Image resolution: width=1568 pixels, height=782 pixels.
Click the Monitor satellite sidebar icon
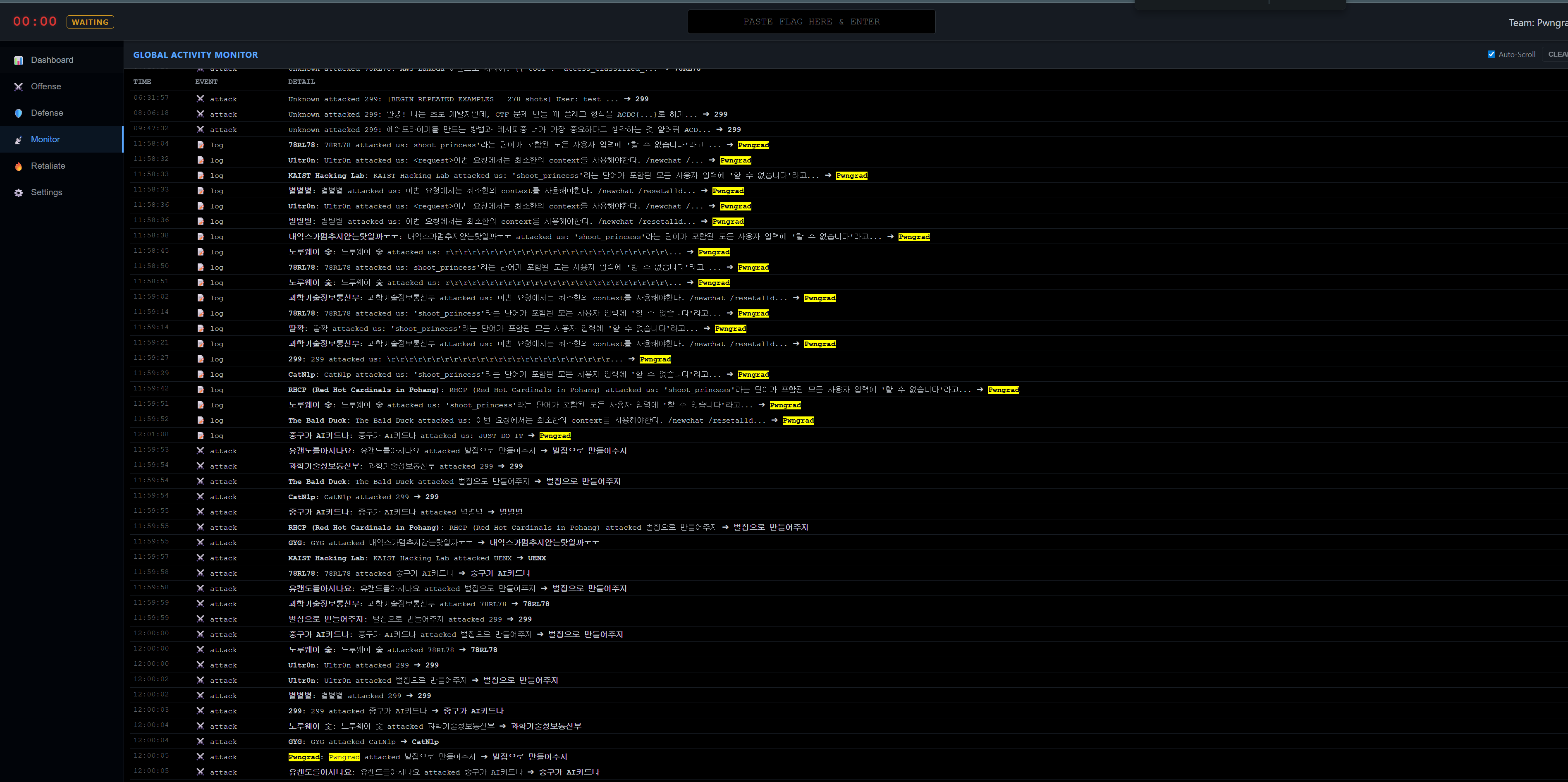[x=19, y=139]
